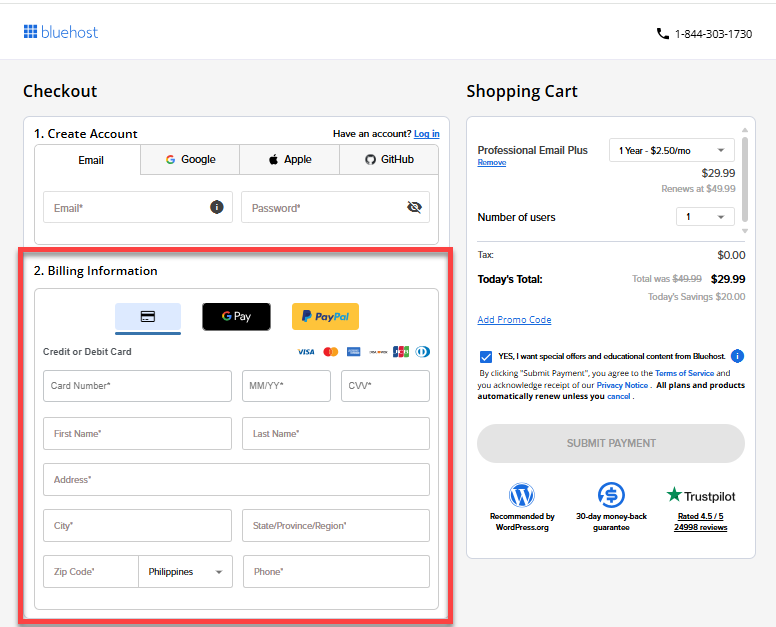Focus the First Name field
Image resolution: width=776 pixels, height=627 pixels.
(138, 434)
